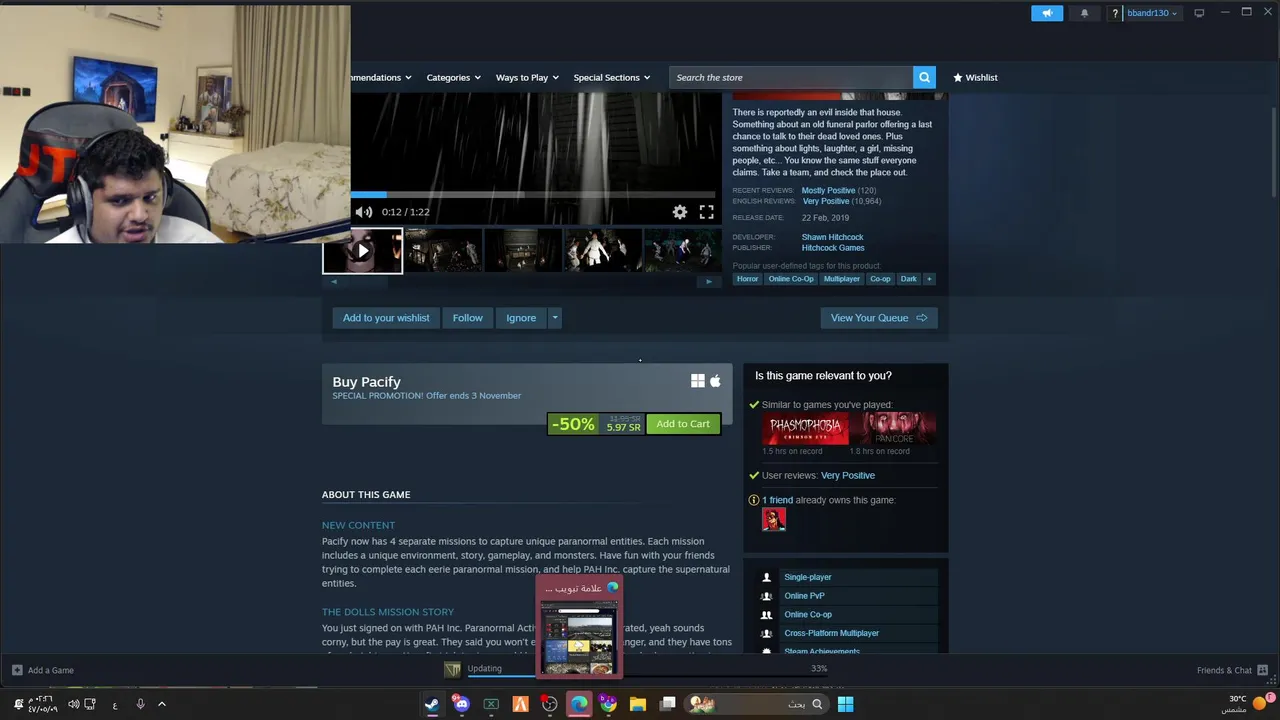Screen dimensions: 1280x720
Task: Open File Explorer from the taskbar
Action: (x=638, y=704)
